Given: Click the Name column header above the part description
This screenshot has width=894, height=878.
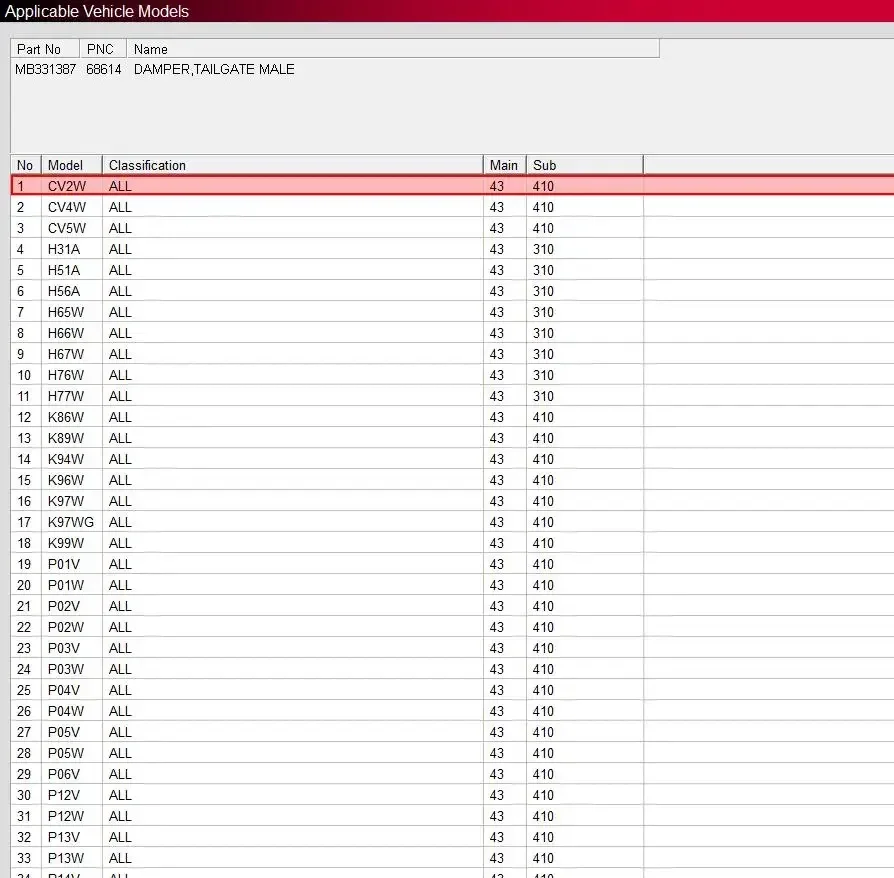Looking at the screenshot, I should pos(393,49).
